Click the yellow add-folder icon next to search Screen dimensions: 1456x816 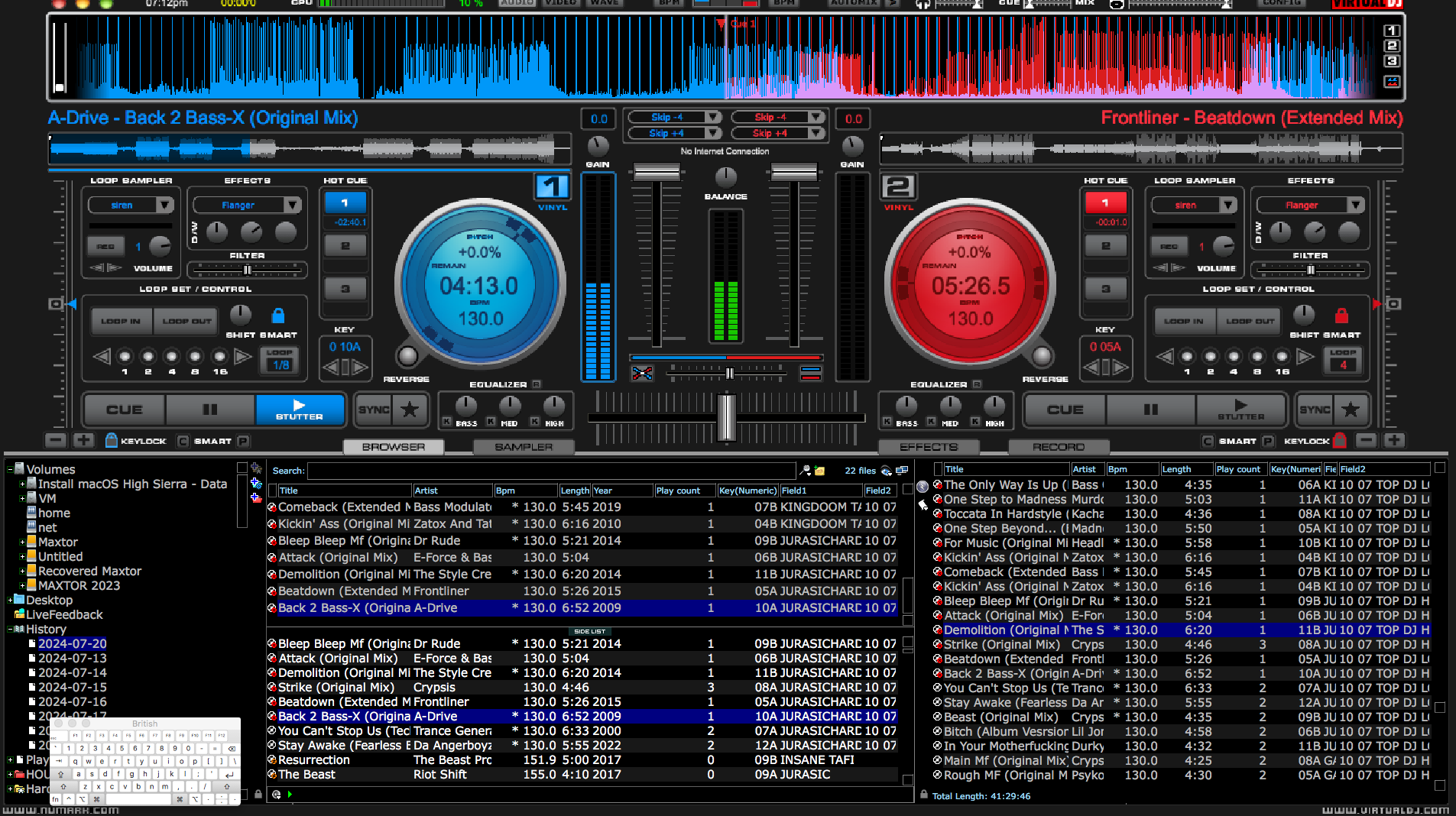(819, 471)
